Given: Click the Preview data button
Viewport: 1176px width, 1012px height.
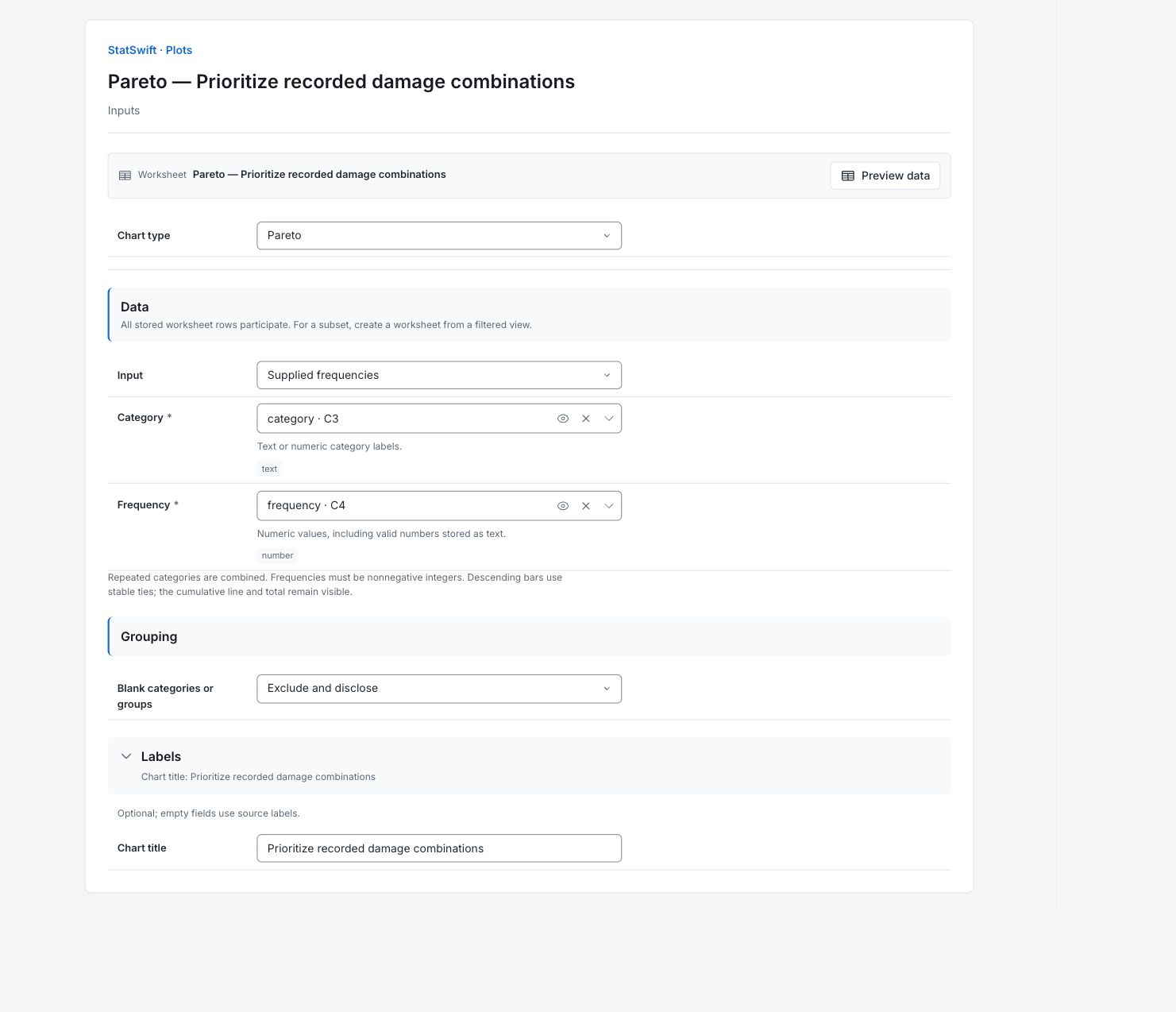Looking at the screenshot, I should pos(885,176).
